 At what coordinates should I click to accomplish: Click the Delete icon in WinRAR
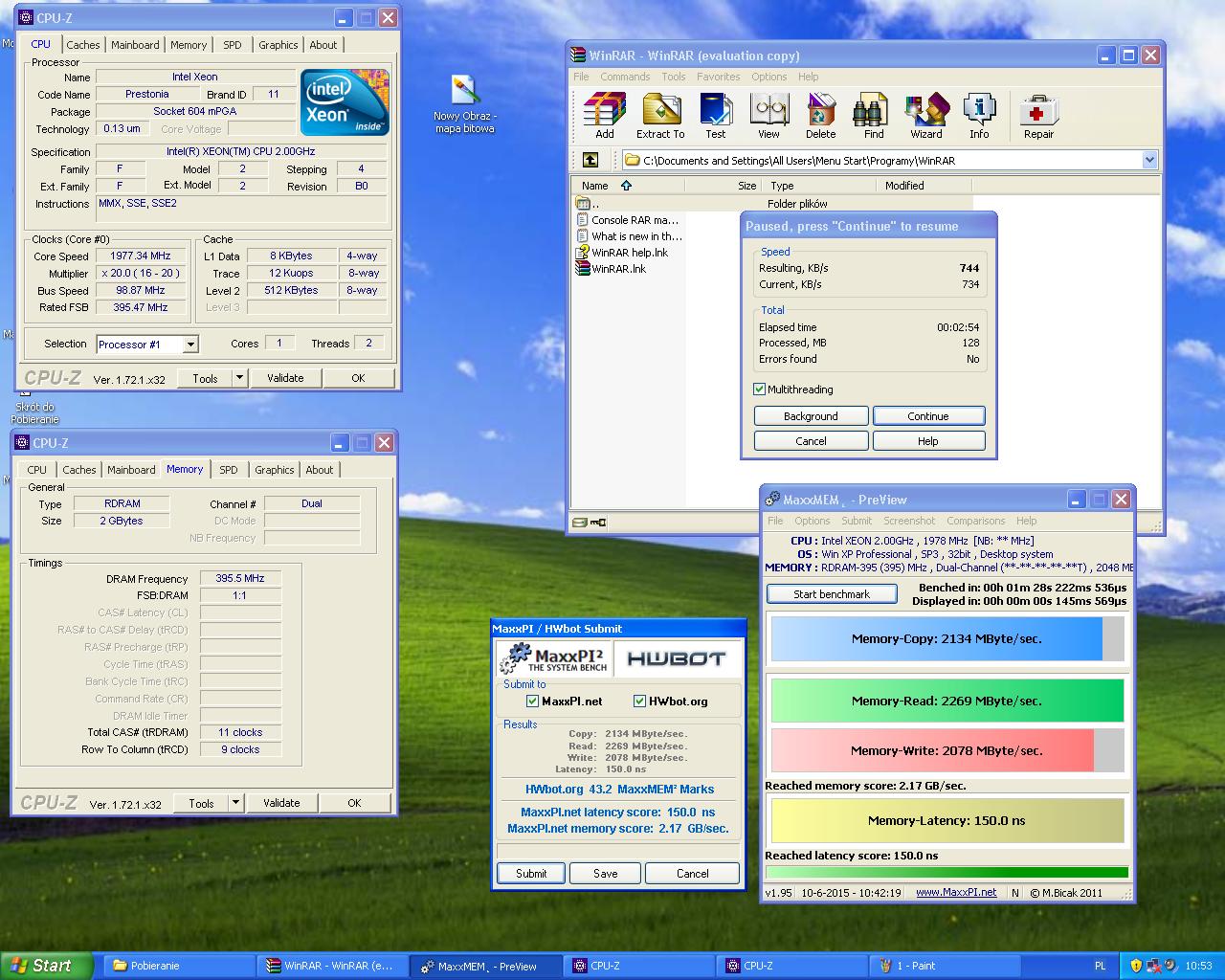(x=820, y=116)
